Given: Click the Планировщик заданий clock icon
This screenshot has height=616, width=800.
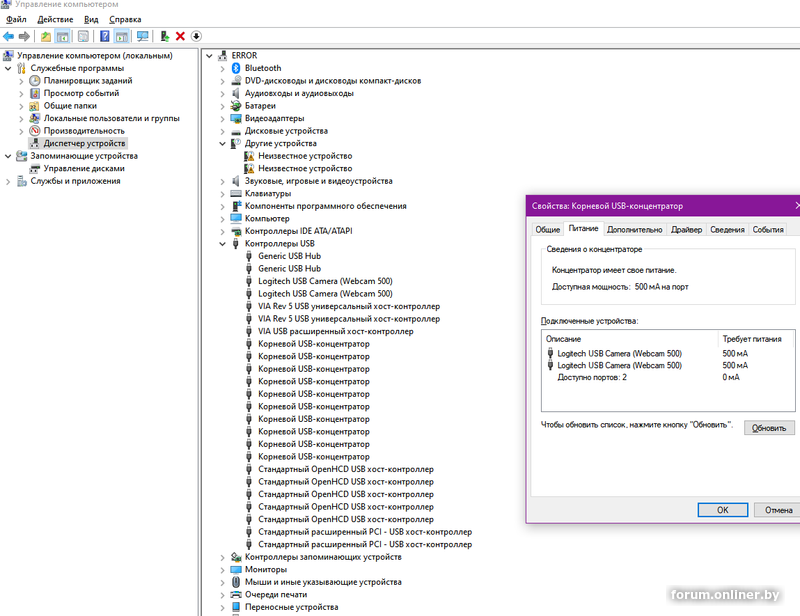Looking at the screenshot, I should coord(35,81).
